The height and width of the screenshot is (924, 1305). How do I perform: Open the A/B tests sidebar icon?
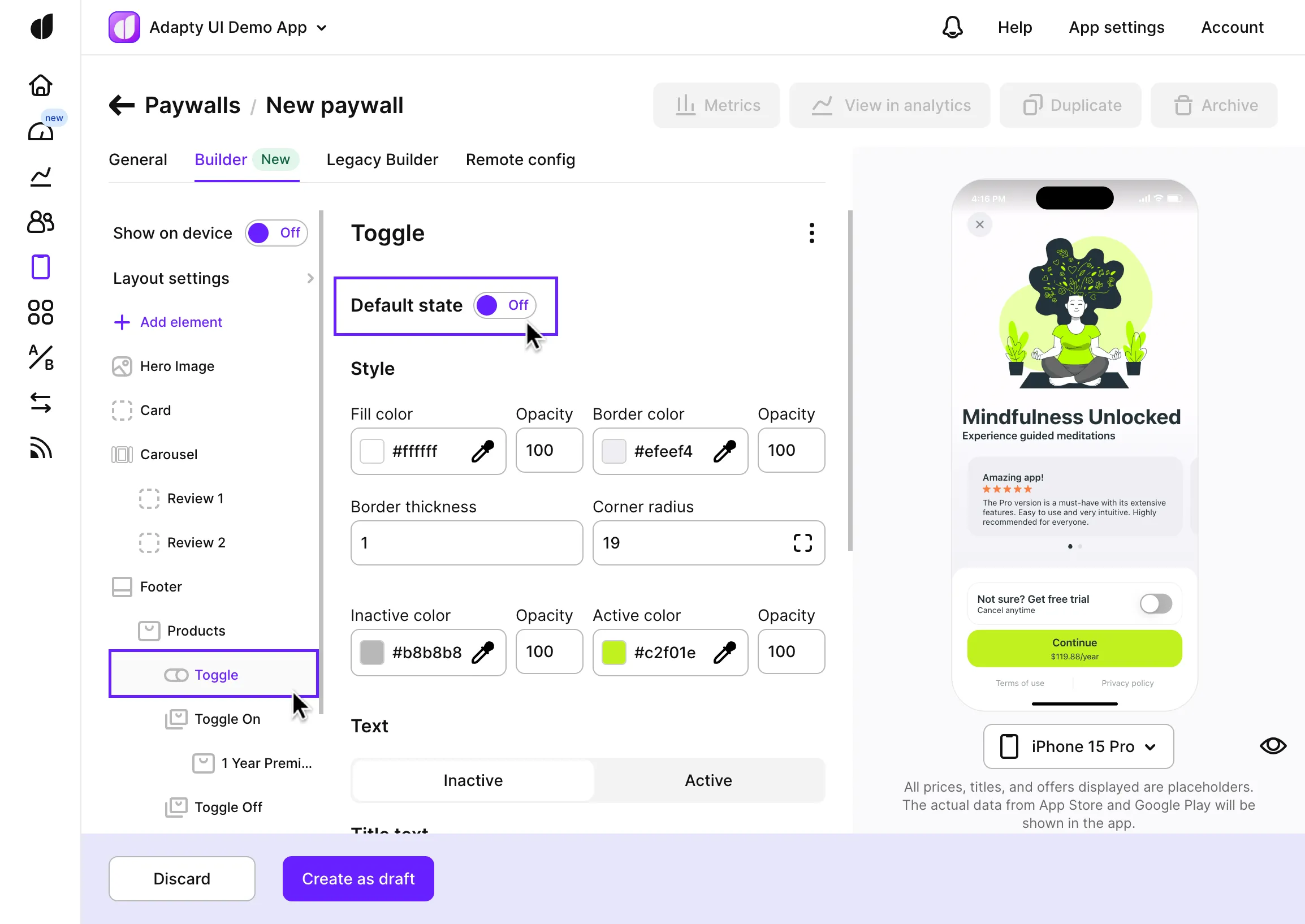tap(40, 358)
